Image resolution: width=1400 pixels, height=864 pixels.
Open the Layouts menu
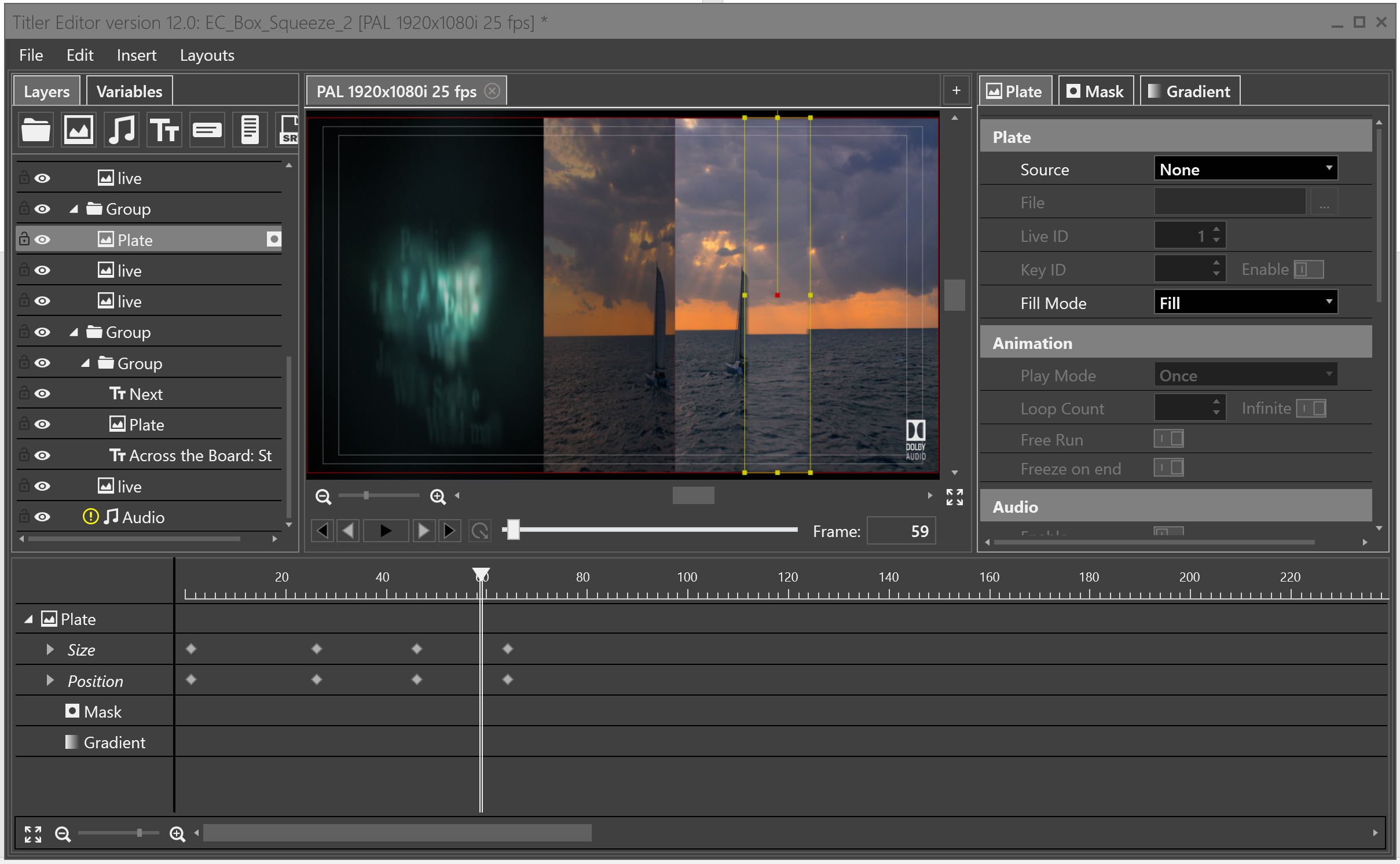tap(207, 55)
